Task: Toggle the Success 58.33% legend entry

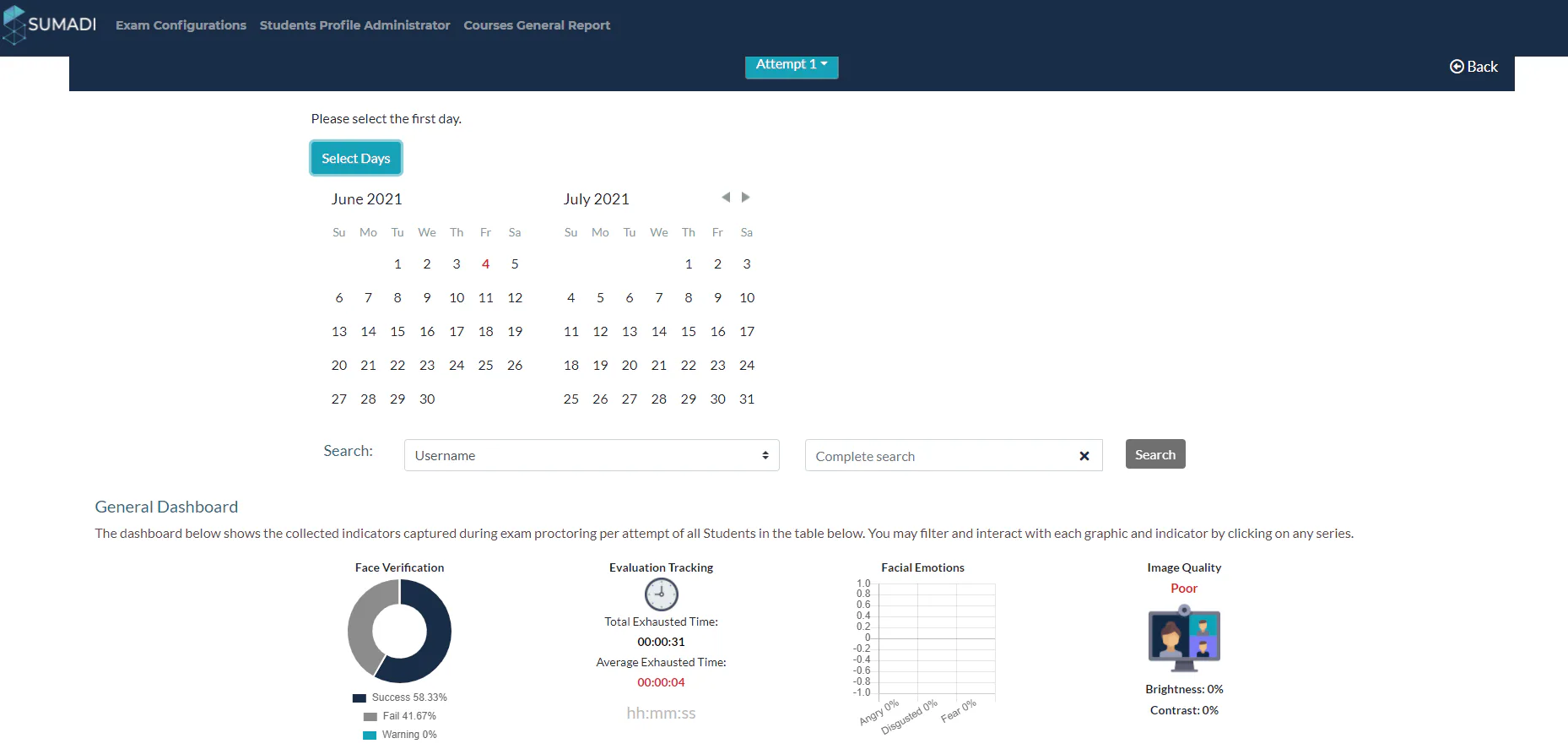Action: (400, 697)
